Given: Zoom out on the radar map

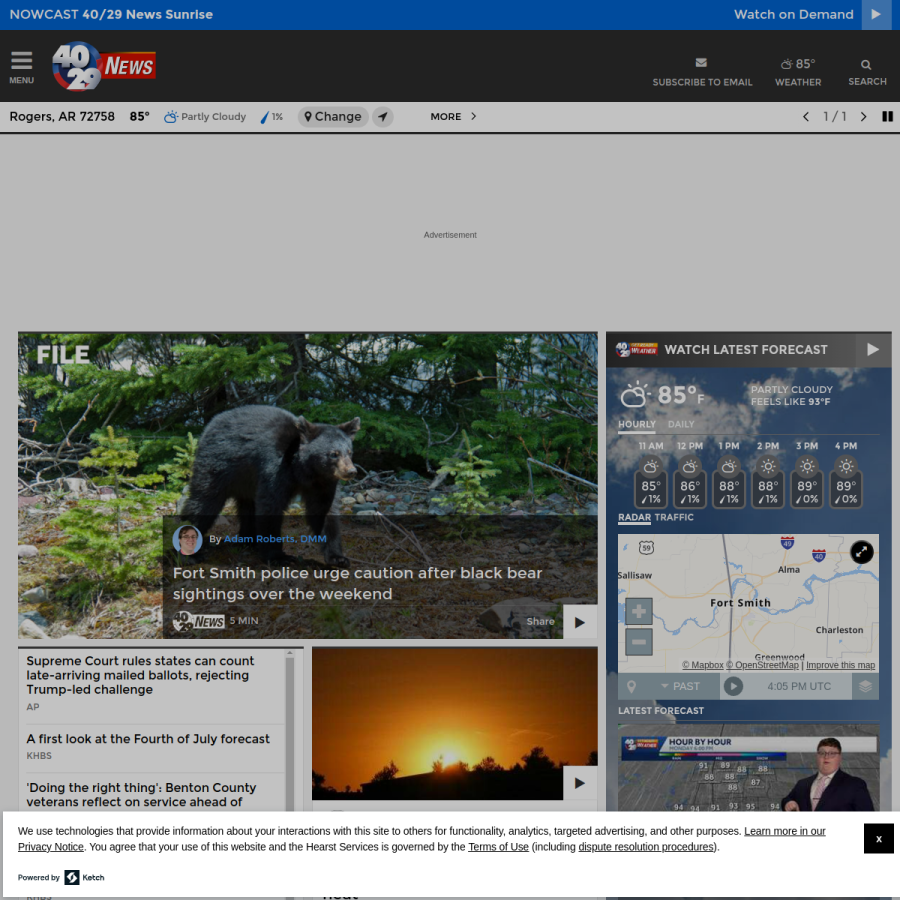Looking at the screenshot, I should [x=638, y=642].
